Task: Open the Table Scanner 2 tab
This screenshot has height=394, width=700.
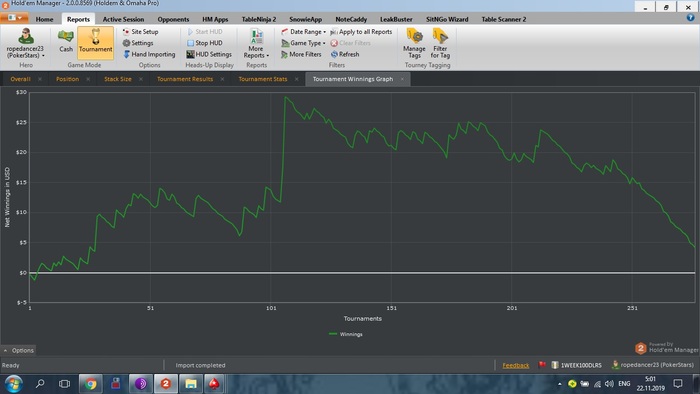Action: point(504,19)
